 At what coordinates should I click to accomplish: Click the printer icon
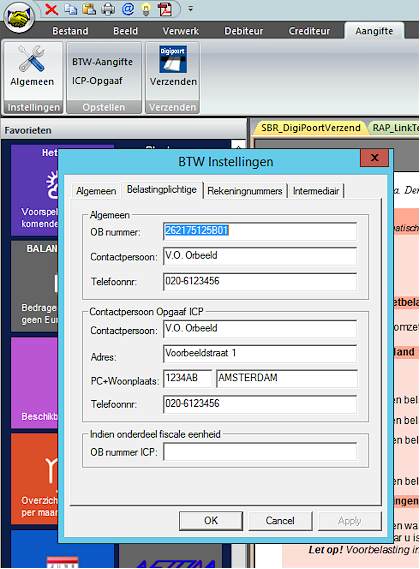tap(108, 9)
